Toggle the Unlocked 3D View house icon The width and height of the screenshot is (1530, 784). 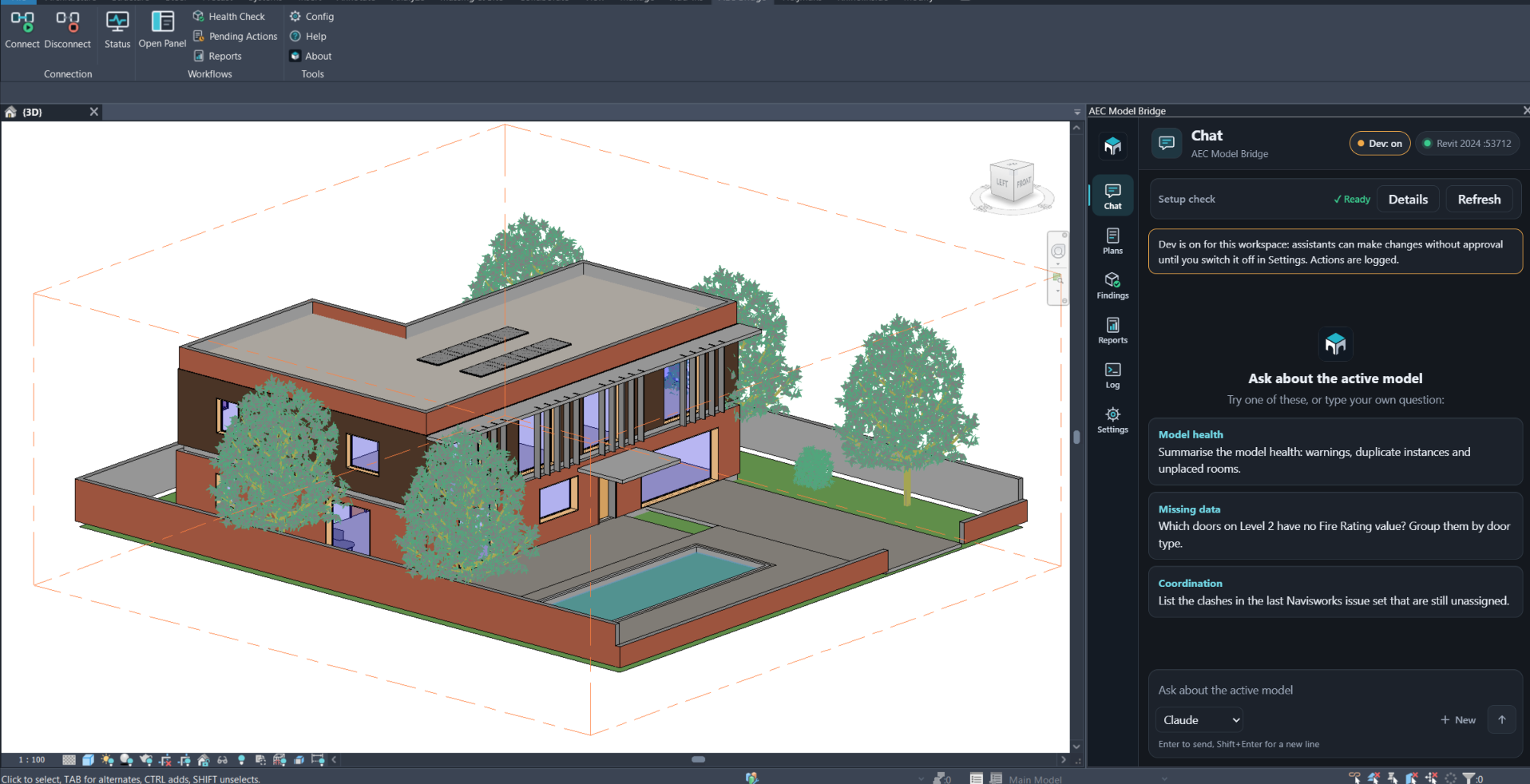coord(203,760)
